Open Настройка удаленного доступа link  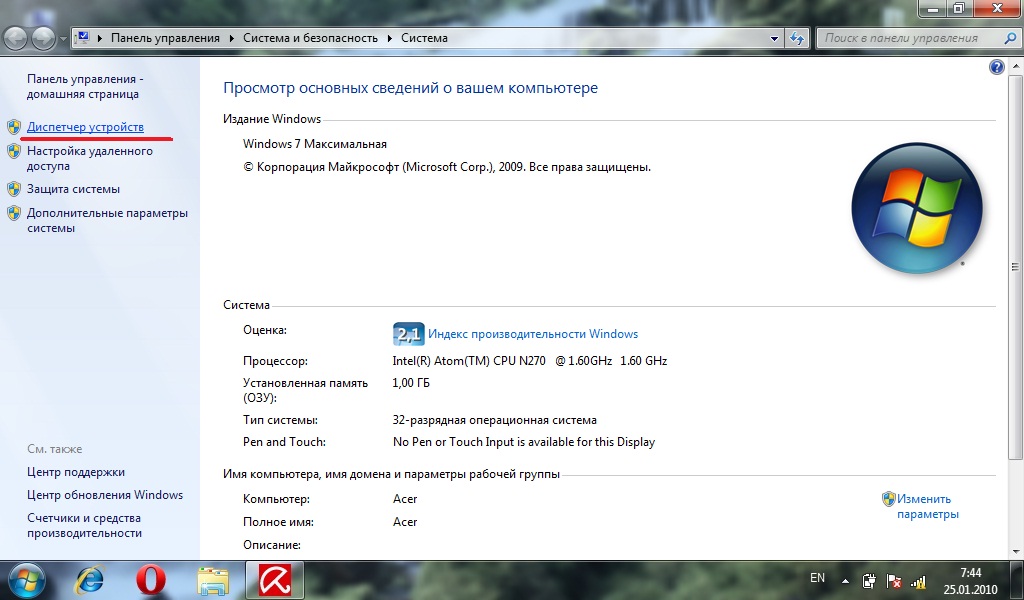coord(89,159)
